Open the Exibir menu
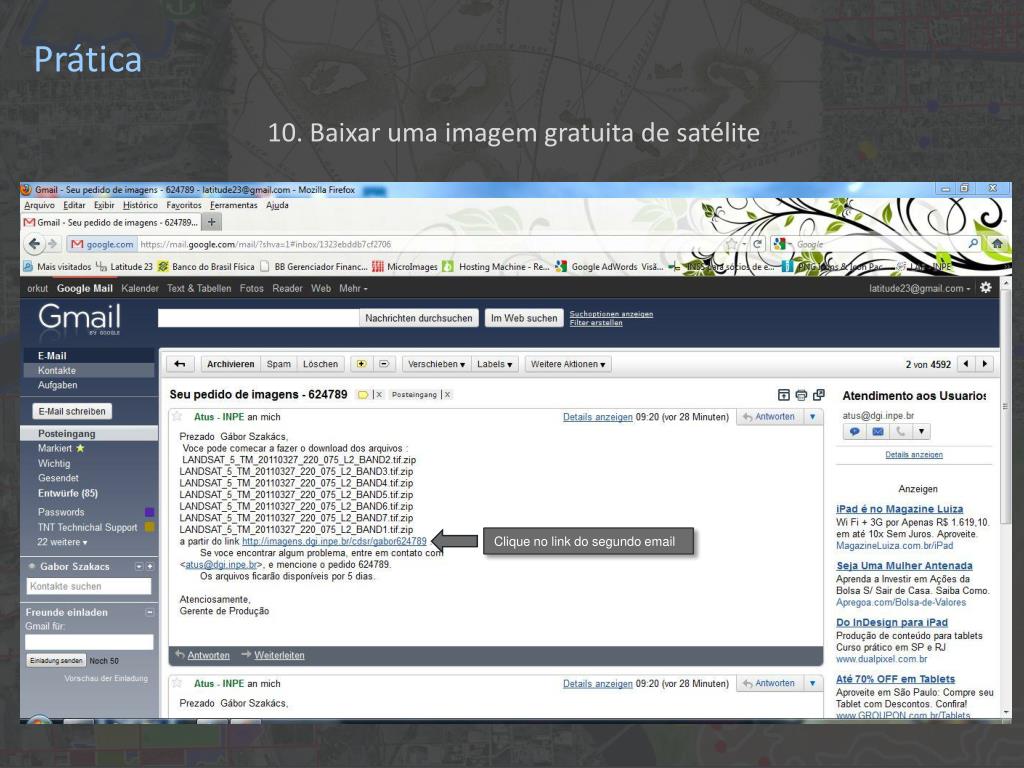The image size is (1024, 768). tap(104, 205)
